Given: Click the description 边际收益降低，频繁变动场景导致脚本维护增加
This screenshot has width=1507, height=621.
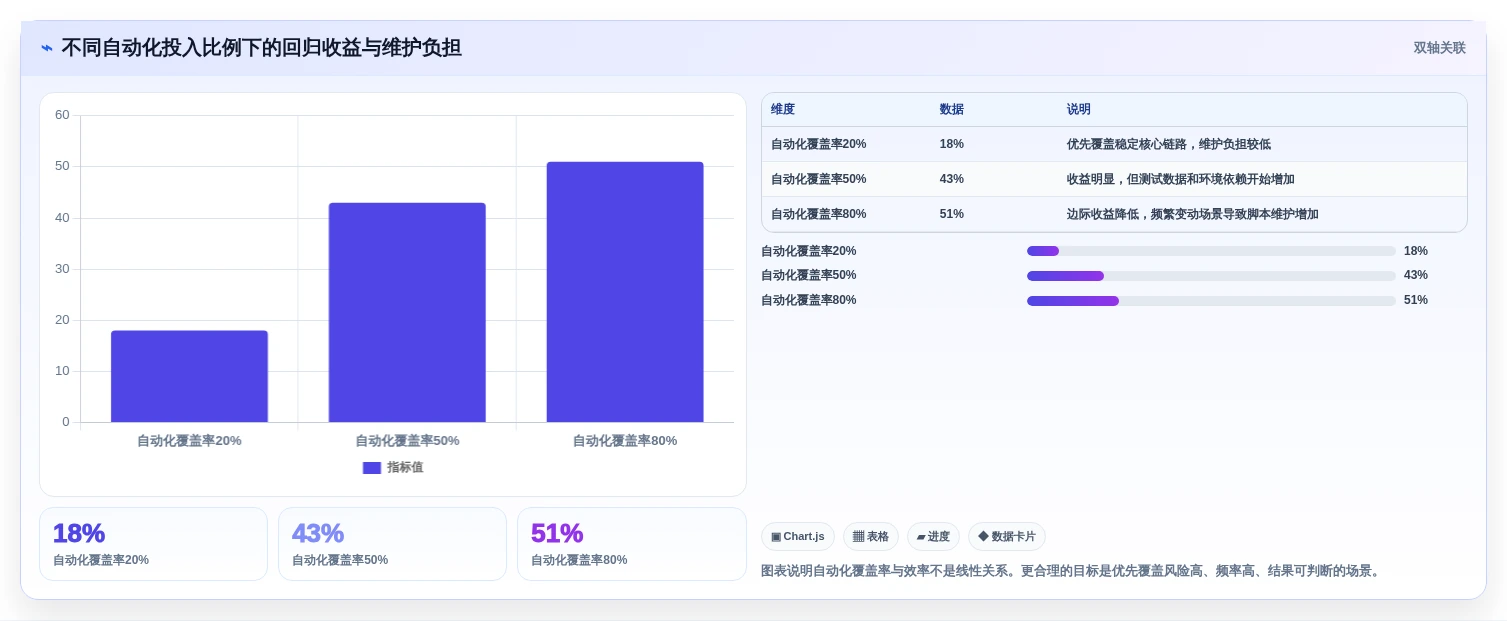Looking at the screenshot, I should (1193, 214).
